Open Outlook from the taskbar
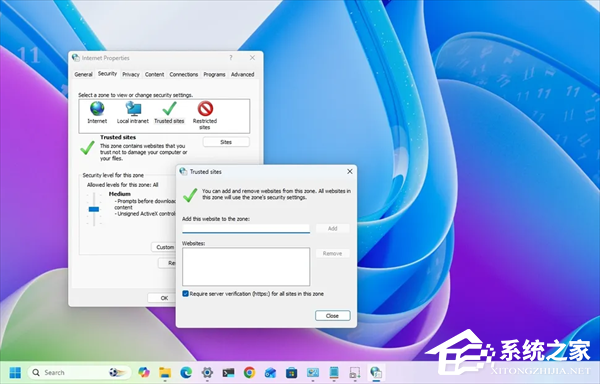 (271, 372)
